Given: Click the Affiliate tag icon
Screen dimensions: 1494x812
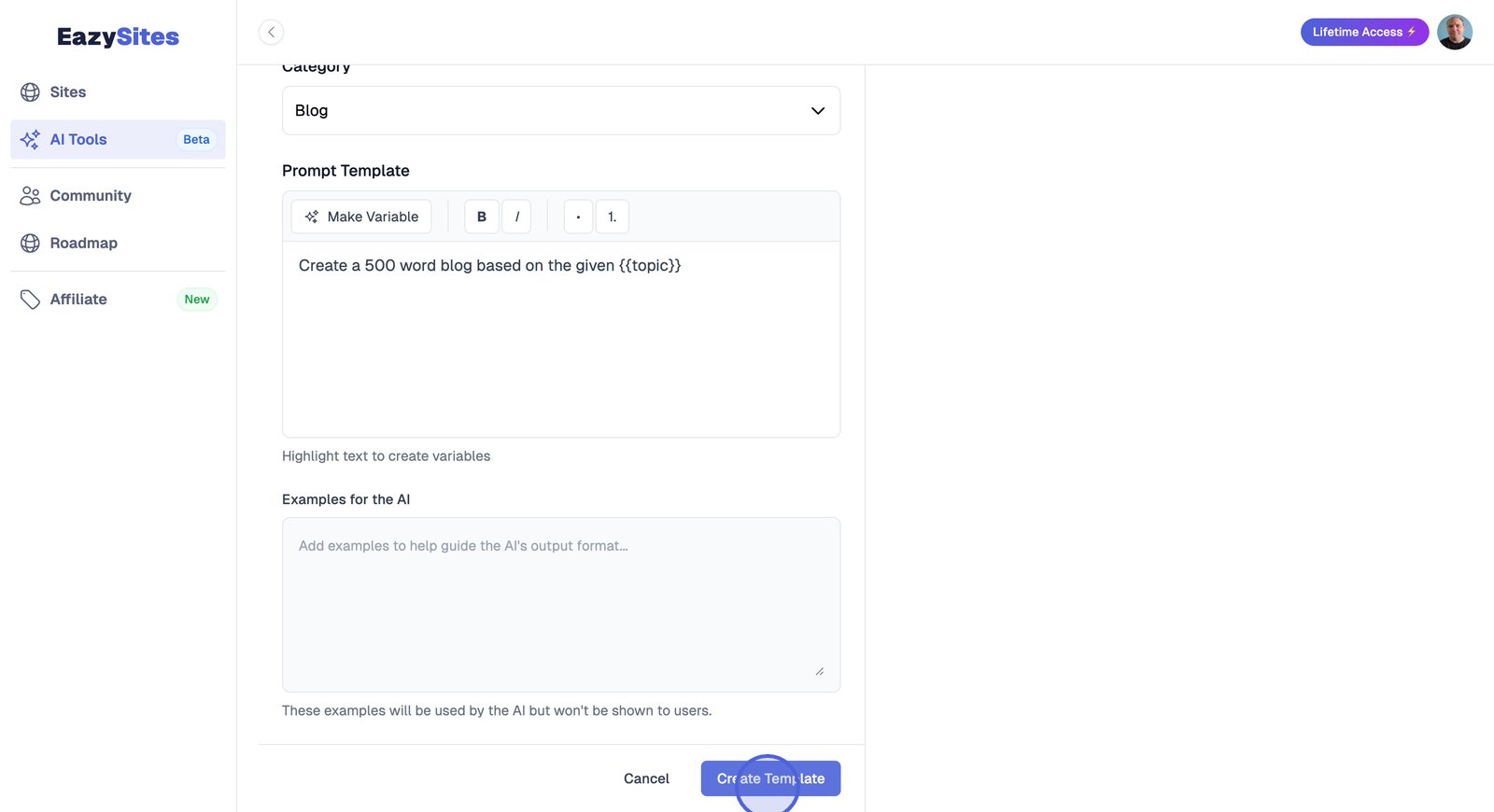Looking at the screenshot, I should click(30, 299).
